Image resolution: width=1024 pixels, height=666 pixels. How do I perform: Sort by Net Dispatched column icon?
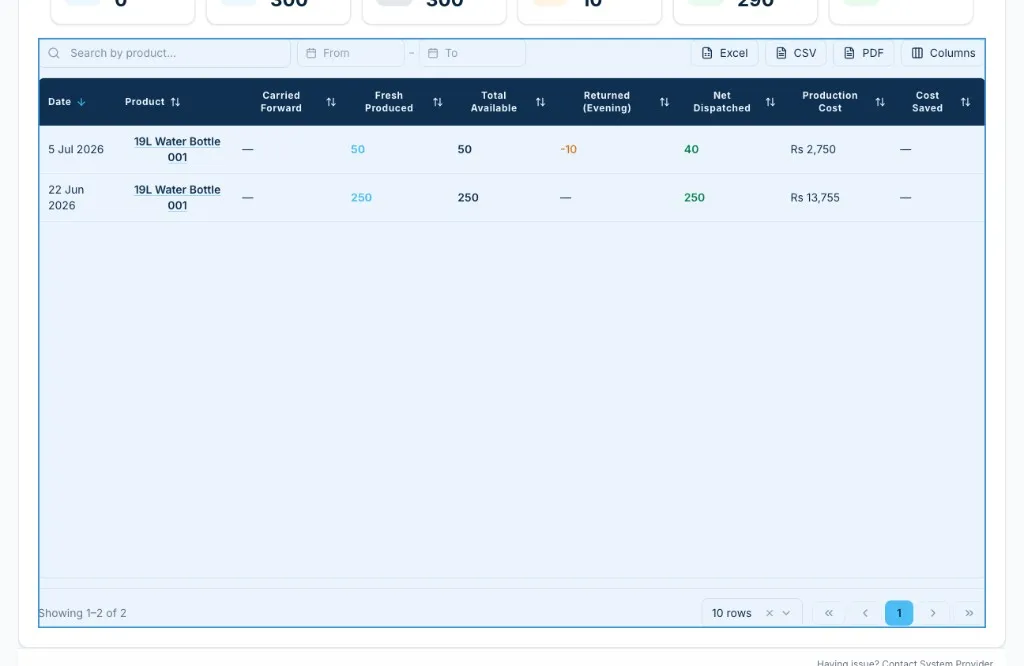coord(770,102)
